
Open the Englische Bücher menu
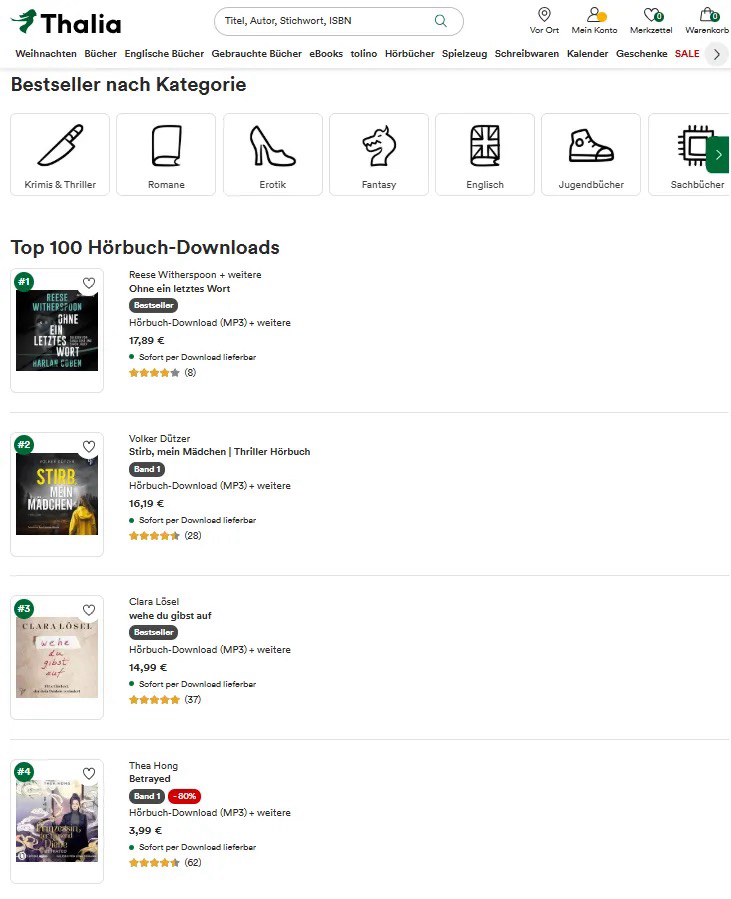pyautogui.click(x=164, y=54)
